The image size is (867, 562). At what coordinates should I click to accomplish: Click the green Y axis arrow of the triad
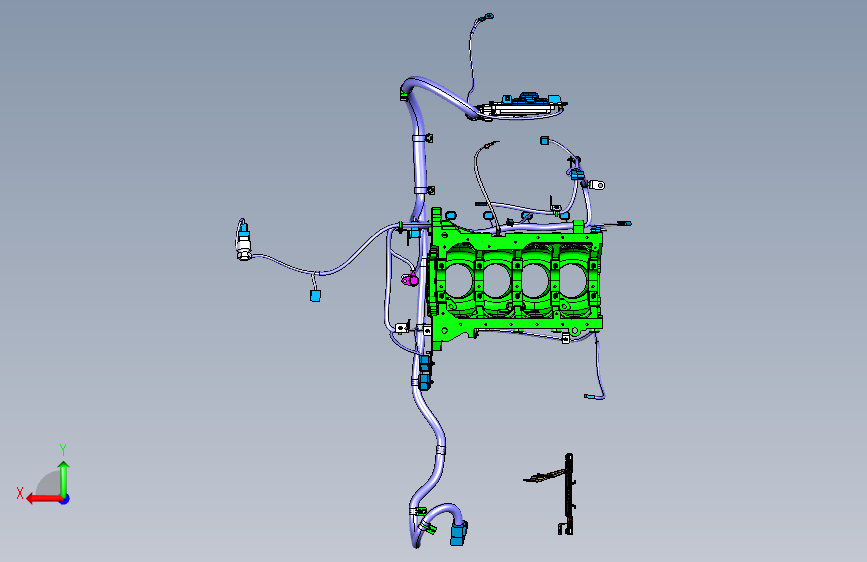pos(64,477)
